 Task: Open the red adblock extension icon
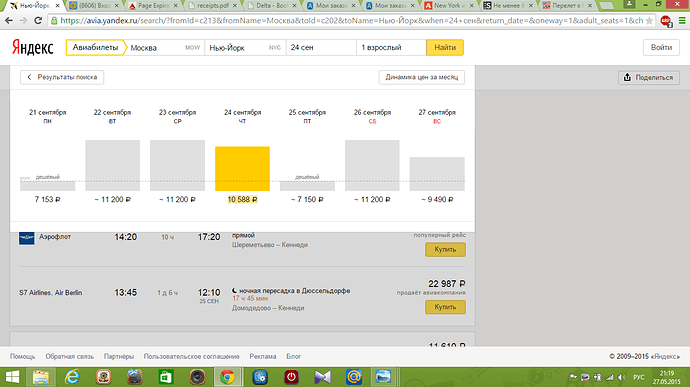pos(666,21)
